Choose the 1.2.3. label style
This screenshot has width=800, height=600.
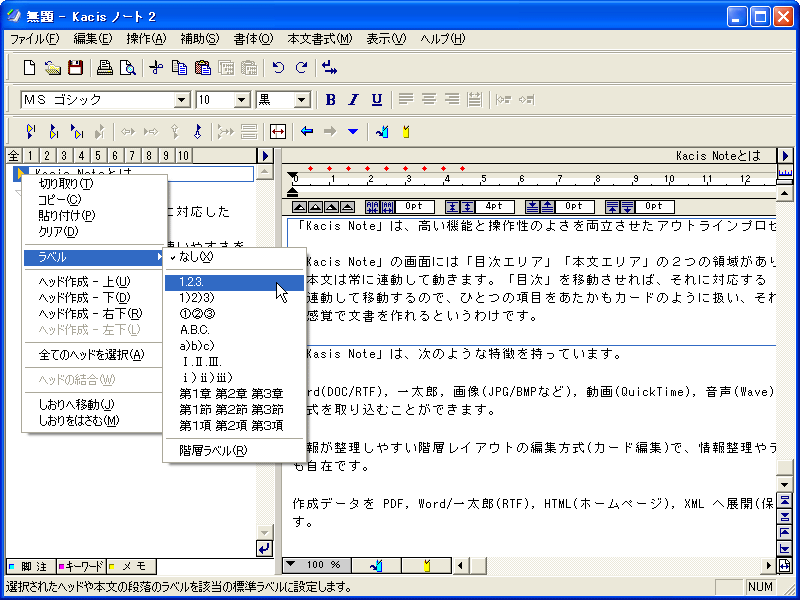pos(234,282)
